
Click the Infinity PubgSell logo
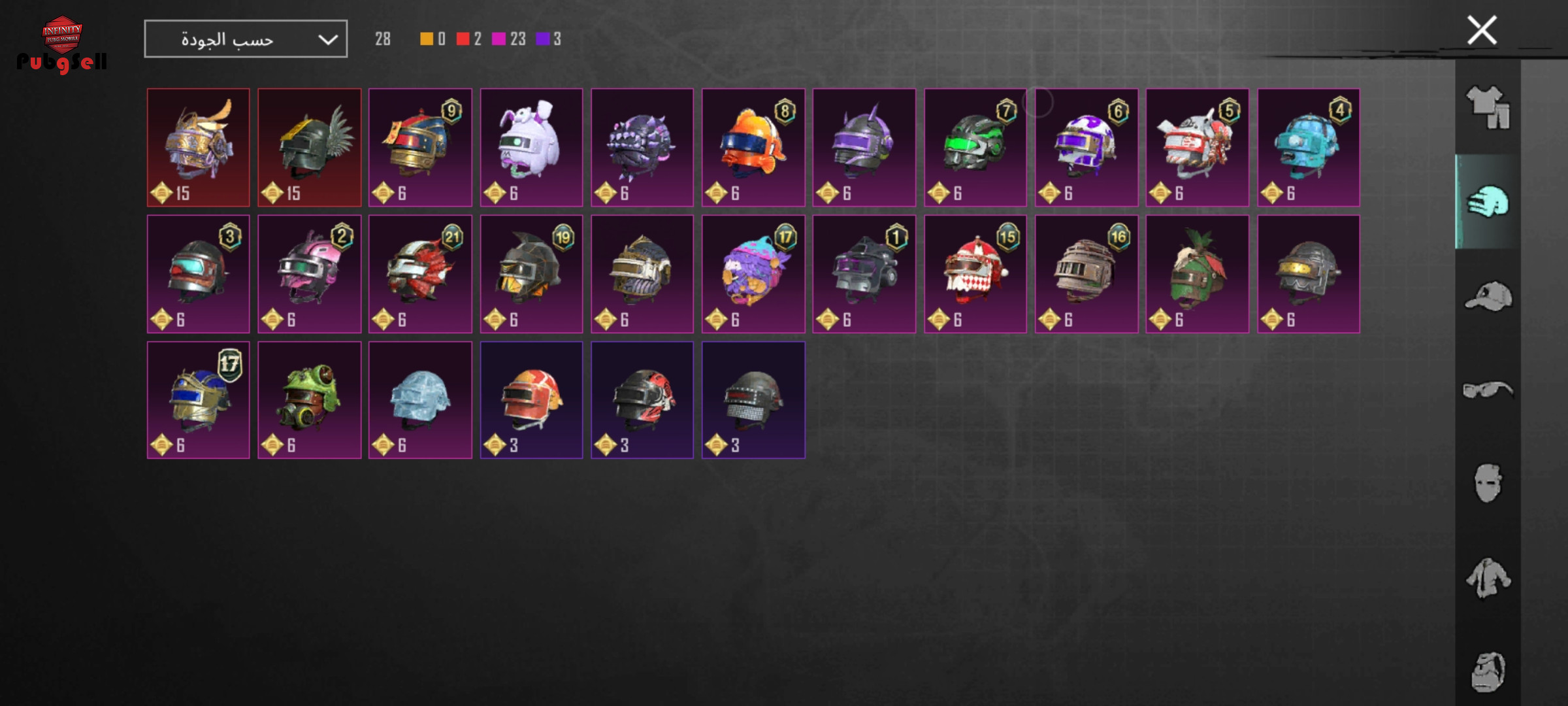pyautogui.click(x=62, y=44)
